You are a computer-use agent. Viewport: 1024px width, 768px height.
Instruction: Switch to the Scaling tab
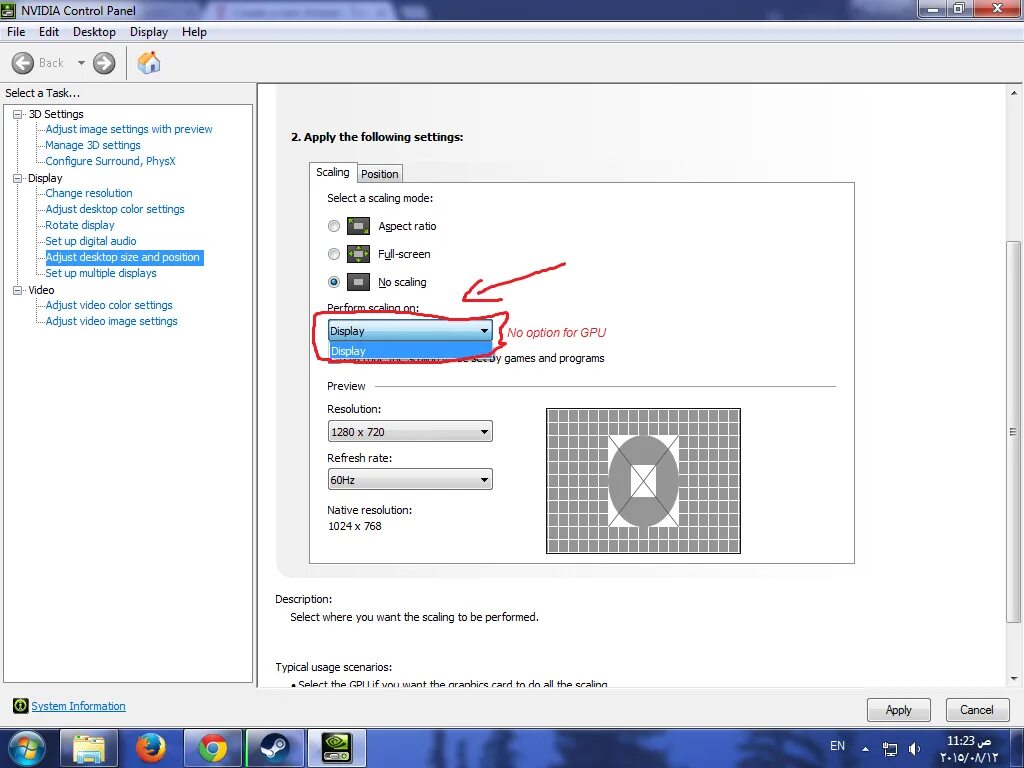333,172
